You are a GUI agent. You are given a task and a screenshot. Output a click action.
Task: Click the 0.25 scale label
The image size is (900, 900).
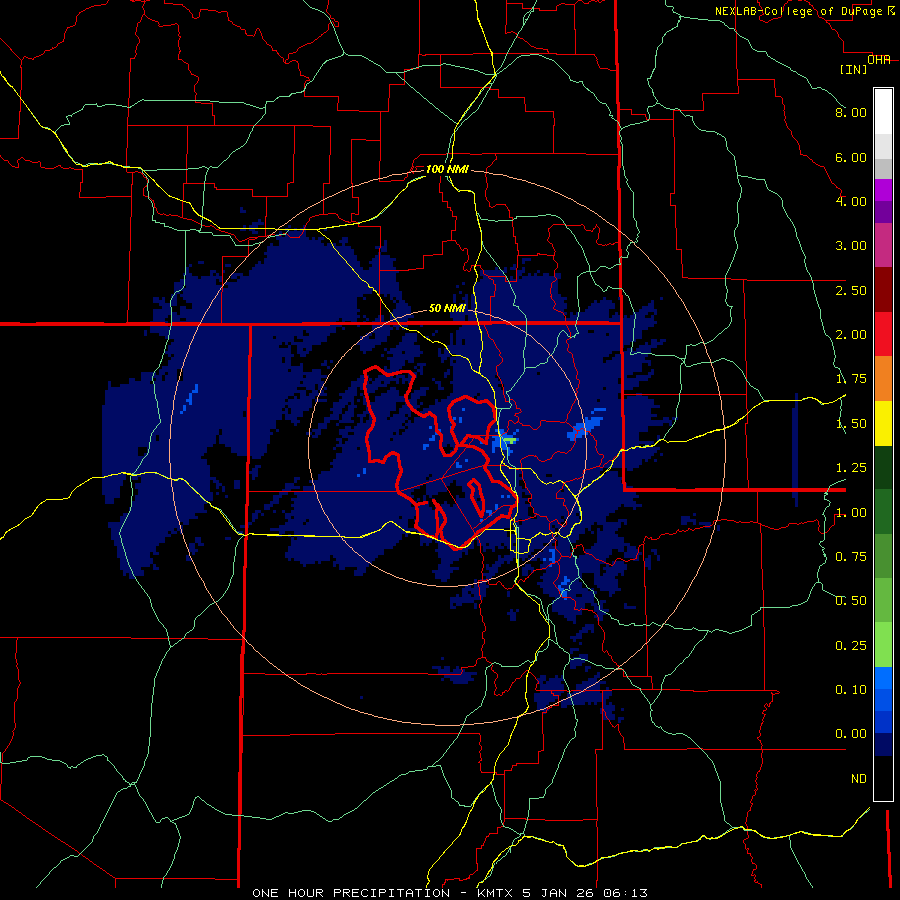pos(851,646)
